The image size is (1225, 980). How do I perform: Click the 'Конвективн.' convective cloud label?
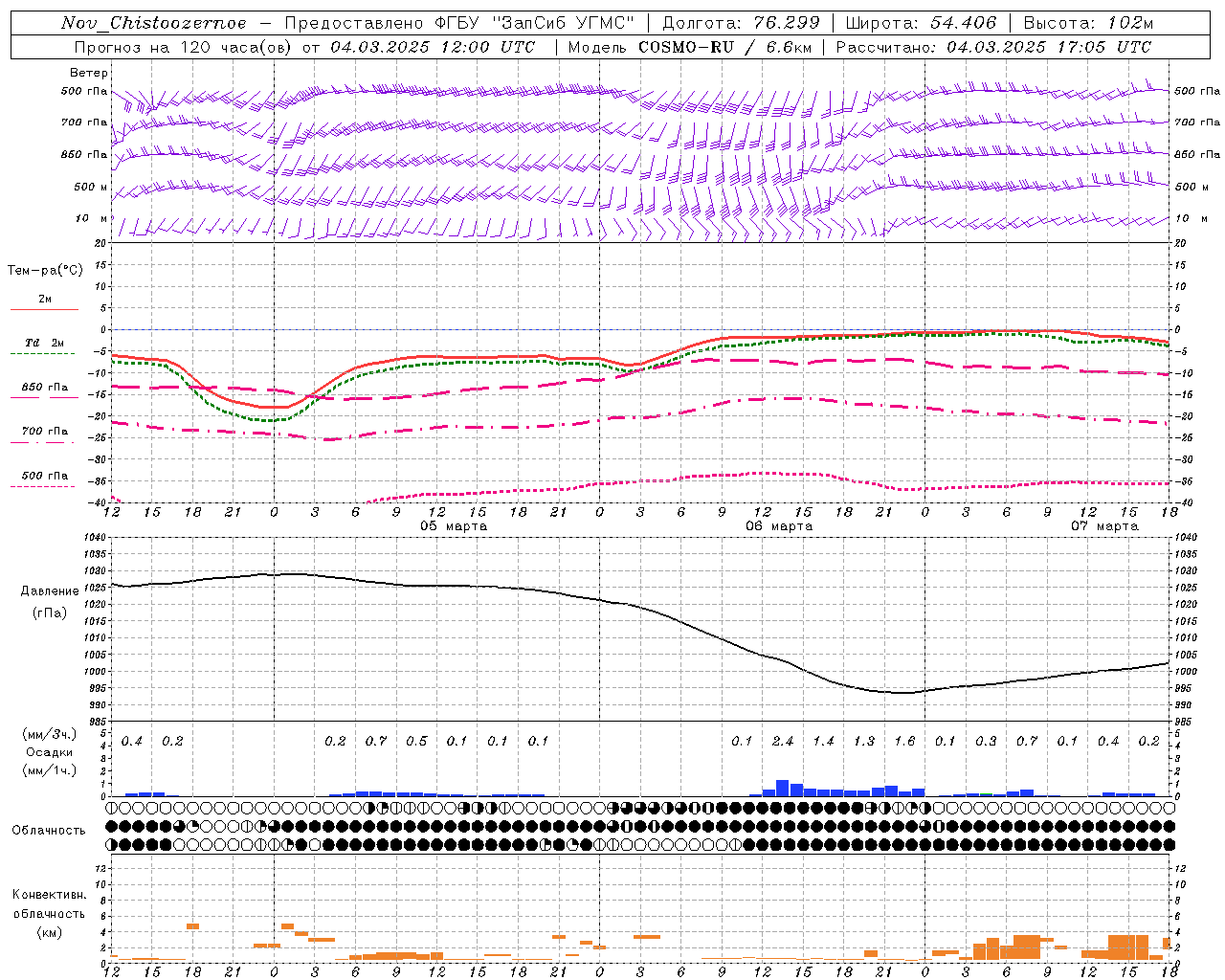(49, 895)
